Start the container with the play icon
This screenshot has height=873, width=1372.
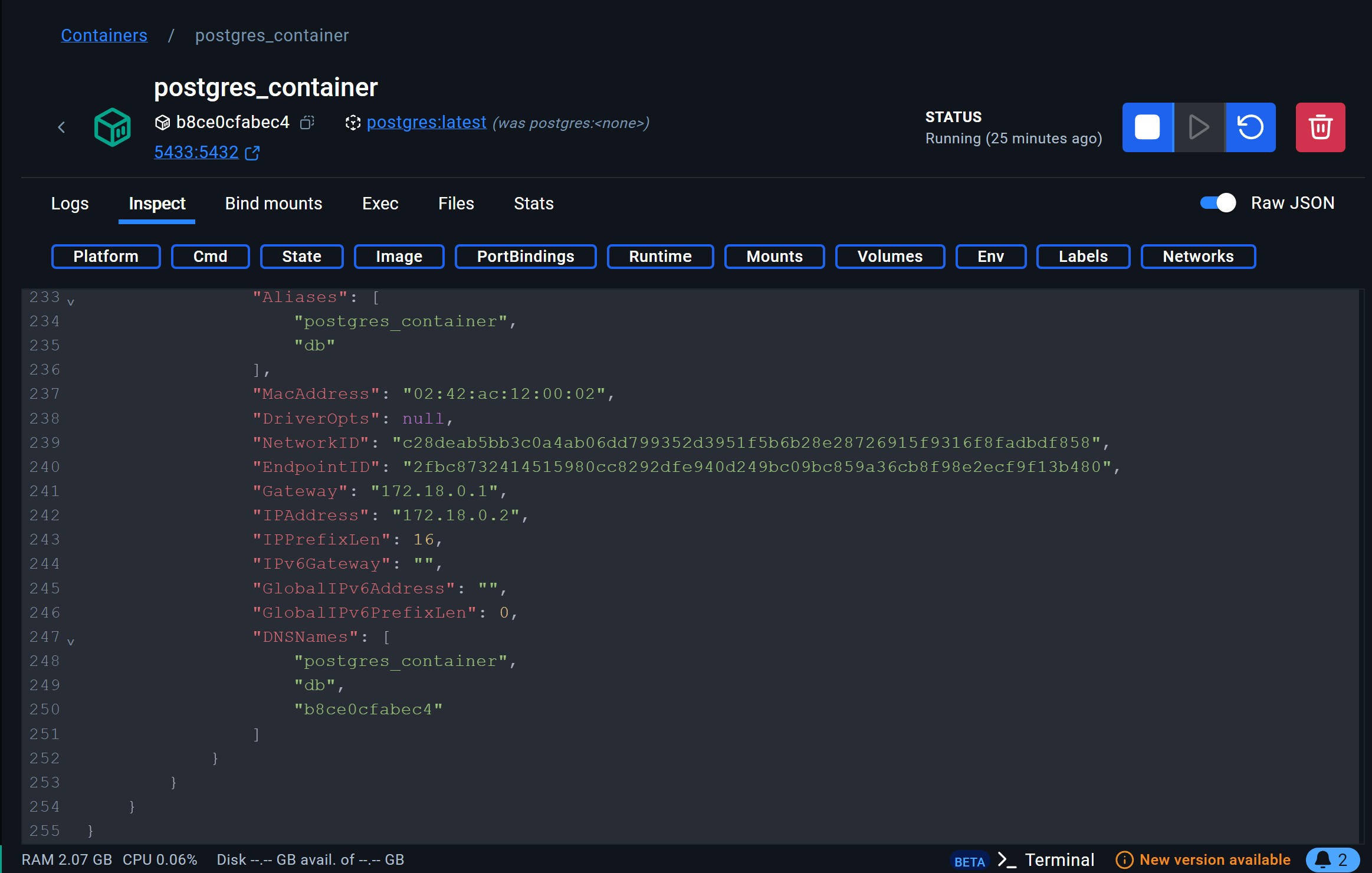pyautogui.click(x=1198, y=127)
